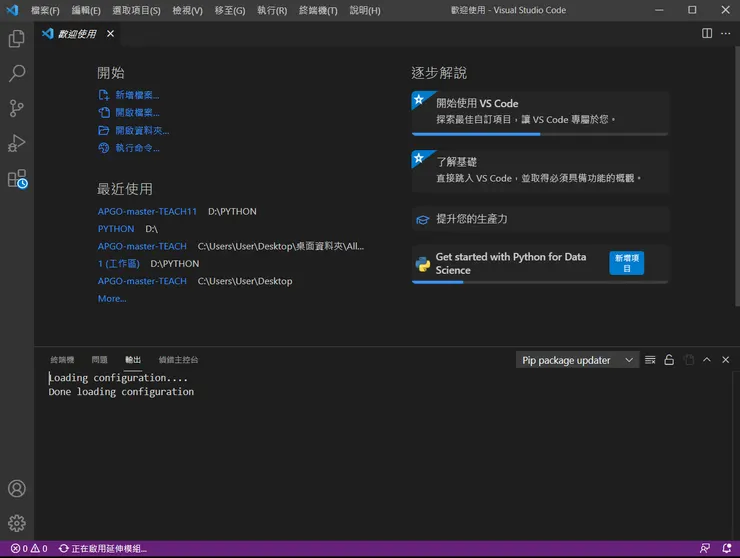Click the 正在啟用延伸模組 status item

coord(102,549)
